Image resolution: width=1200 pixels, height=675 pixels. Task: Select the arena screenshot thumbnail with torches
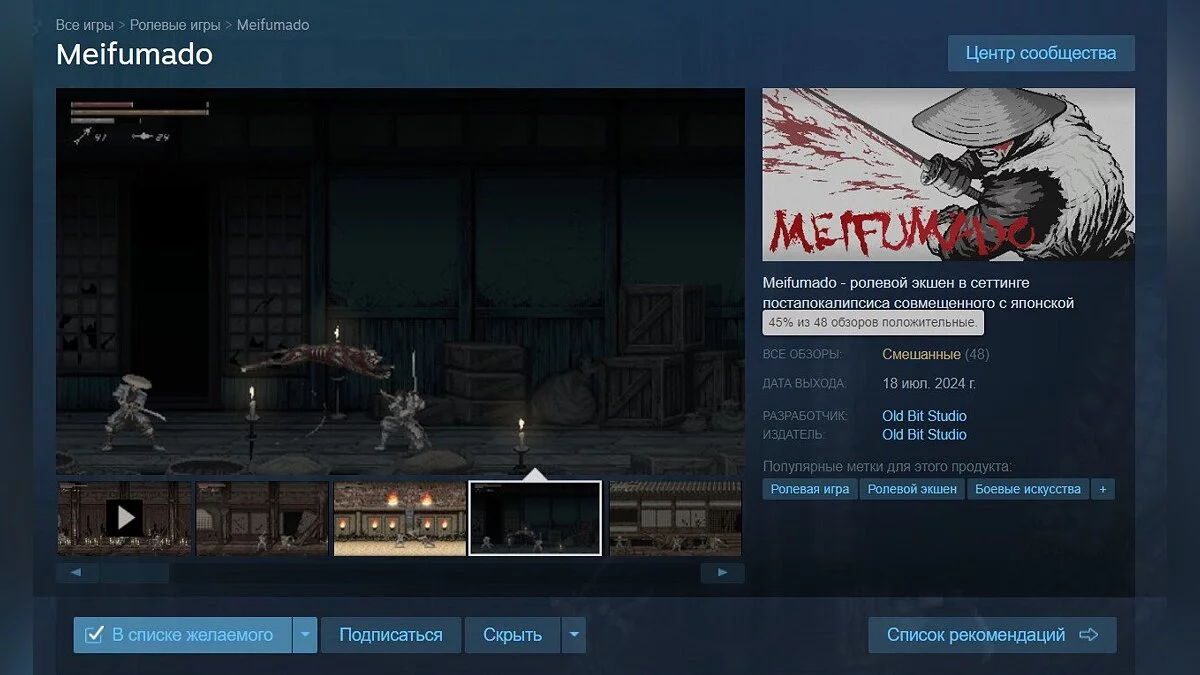tap(400, 518)
